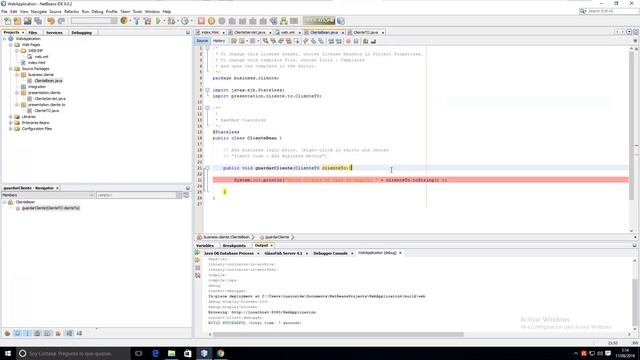Click the Find Selection icon in editor toolbar
Viewport: 640px width, 360px height.
265,41
